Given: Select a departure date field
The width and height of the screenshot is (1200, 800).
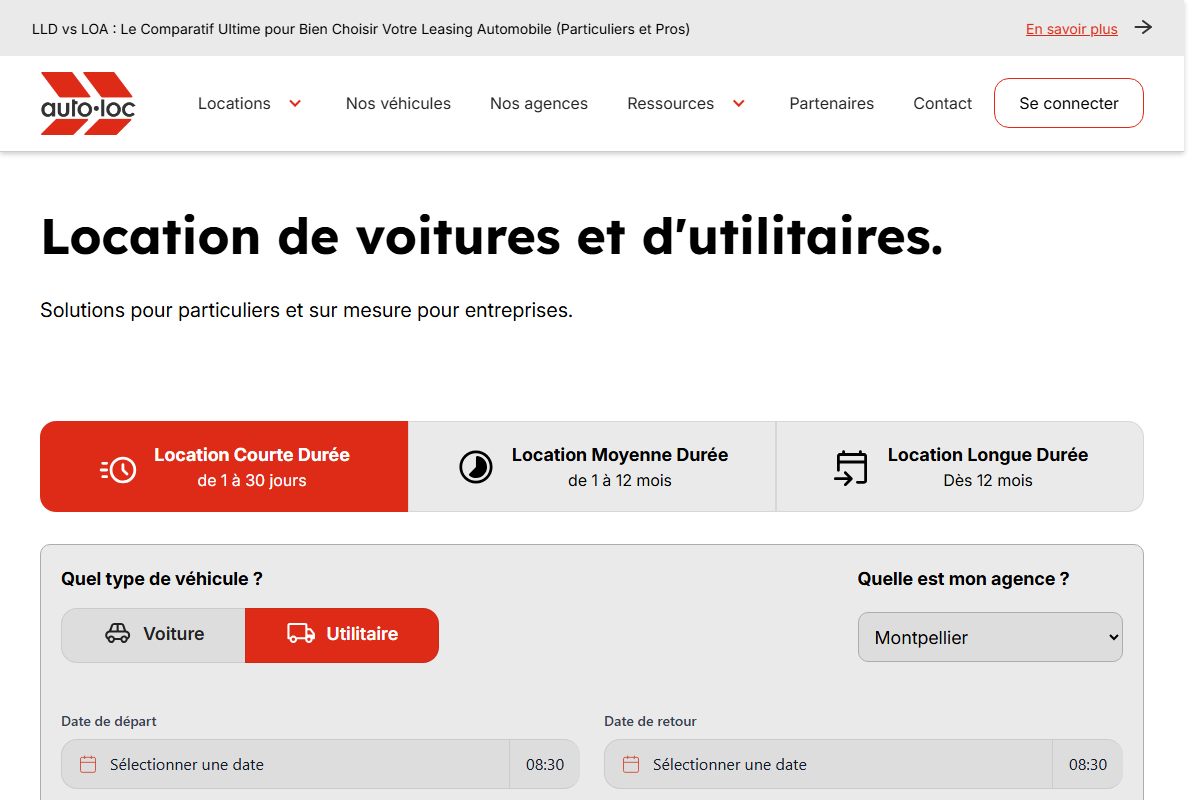Looking at the screenshot, I should click(x=285, y=764).
